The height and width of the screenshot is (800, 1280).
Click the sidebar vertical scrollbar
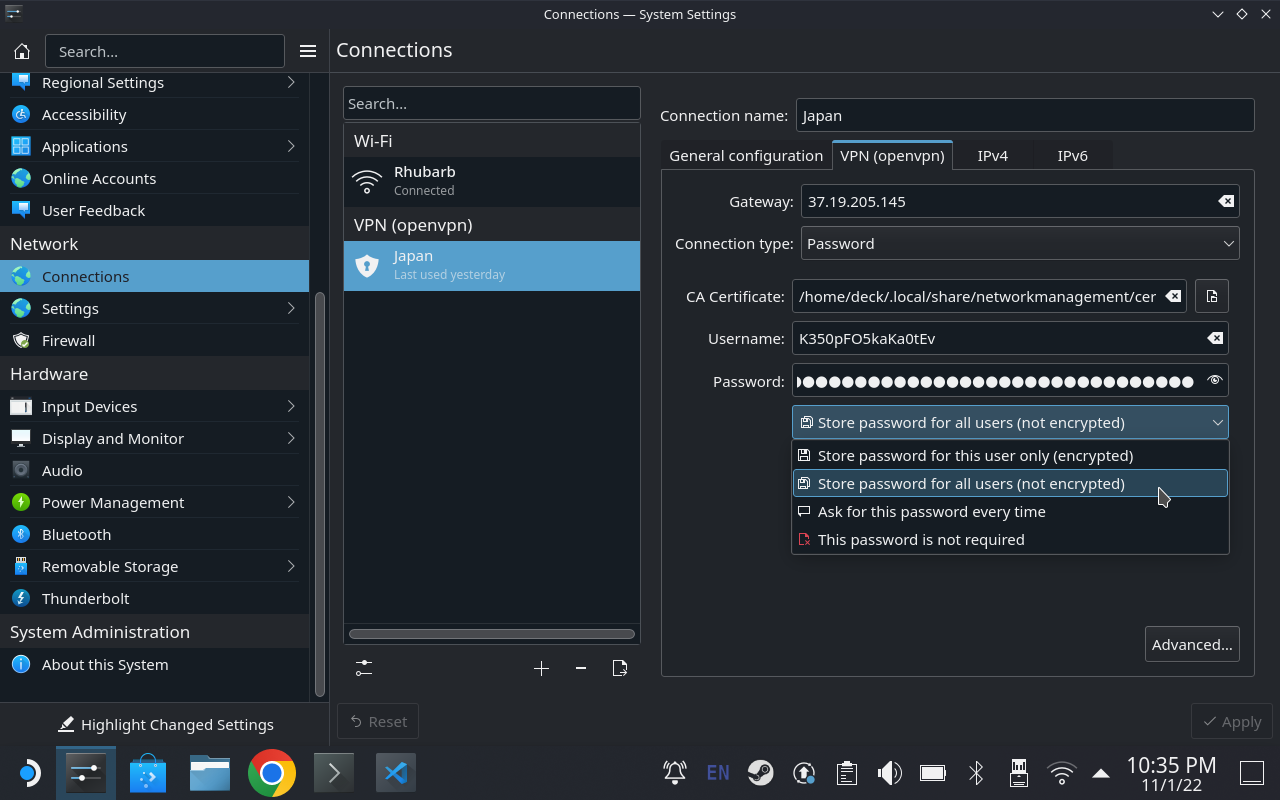pos(320,494)
